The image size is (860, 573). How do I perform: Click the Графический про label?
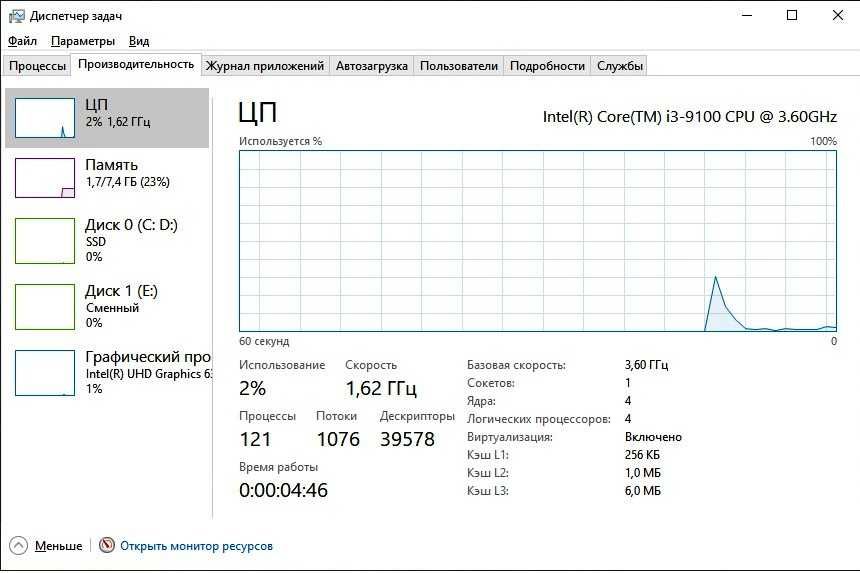click(x=148, y=357)
